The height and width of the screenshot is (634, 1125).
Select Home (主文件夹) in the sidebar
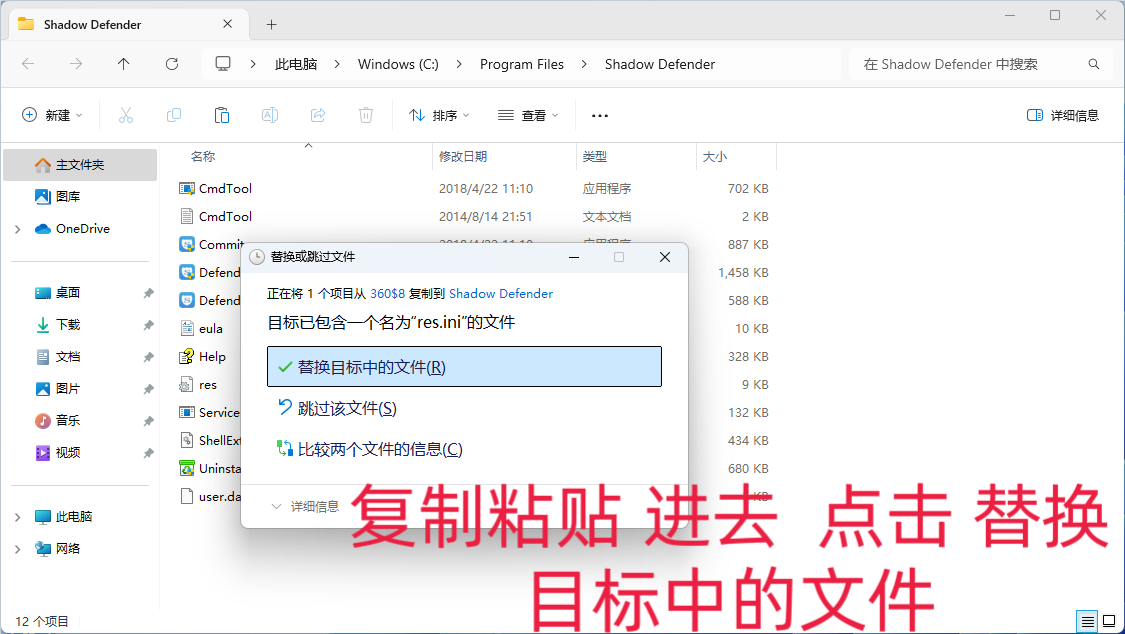[x=80, y=165]
